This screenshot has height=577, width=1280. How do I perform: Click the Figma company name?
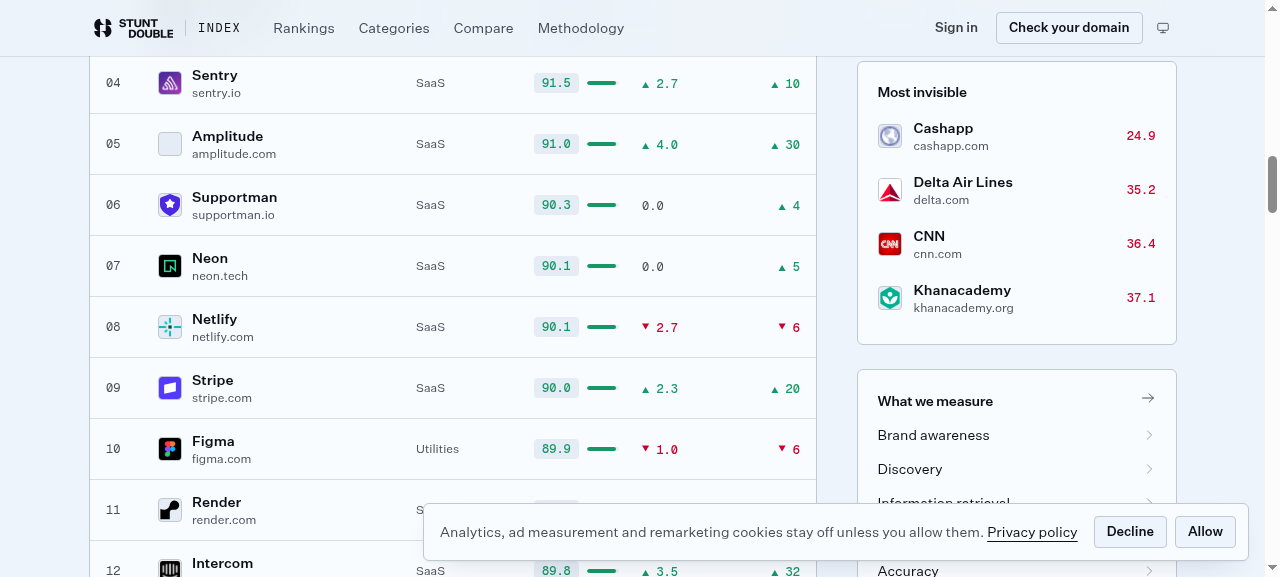[213, 441]
